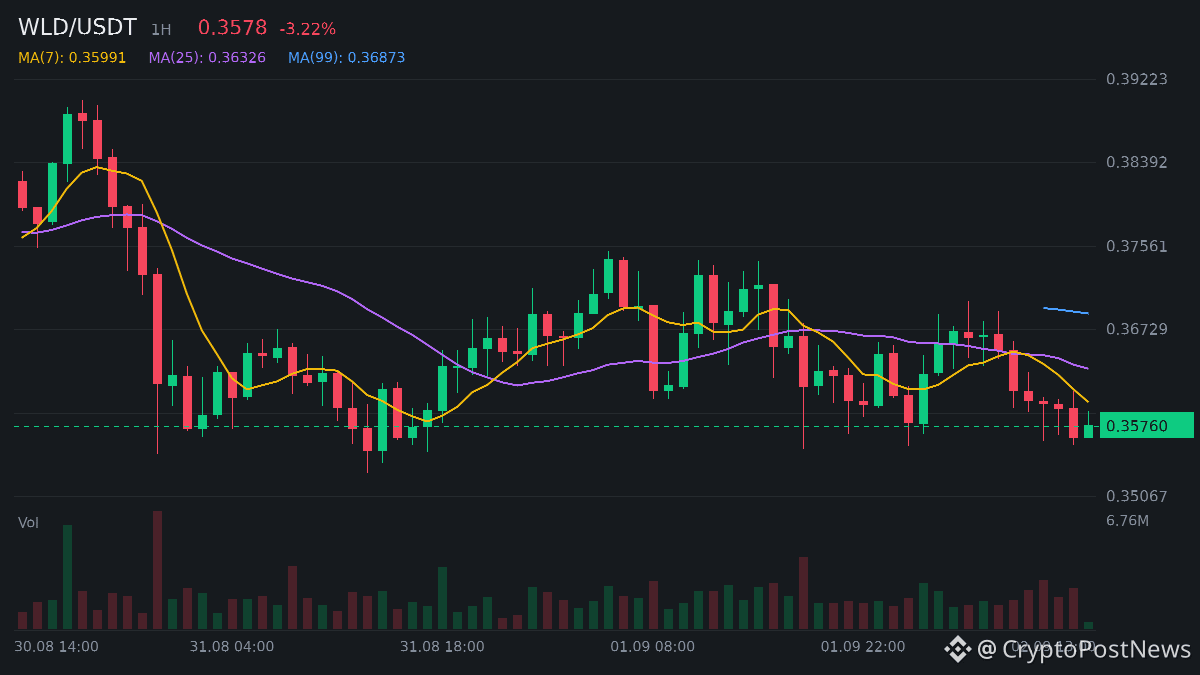Screen dimensions: 1200x675
Task: Click the -3.22% change indicator
Action: pos(307,29)
